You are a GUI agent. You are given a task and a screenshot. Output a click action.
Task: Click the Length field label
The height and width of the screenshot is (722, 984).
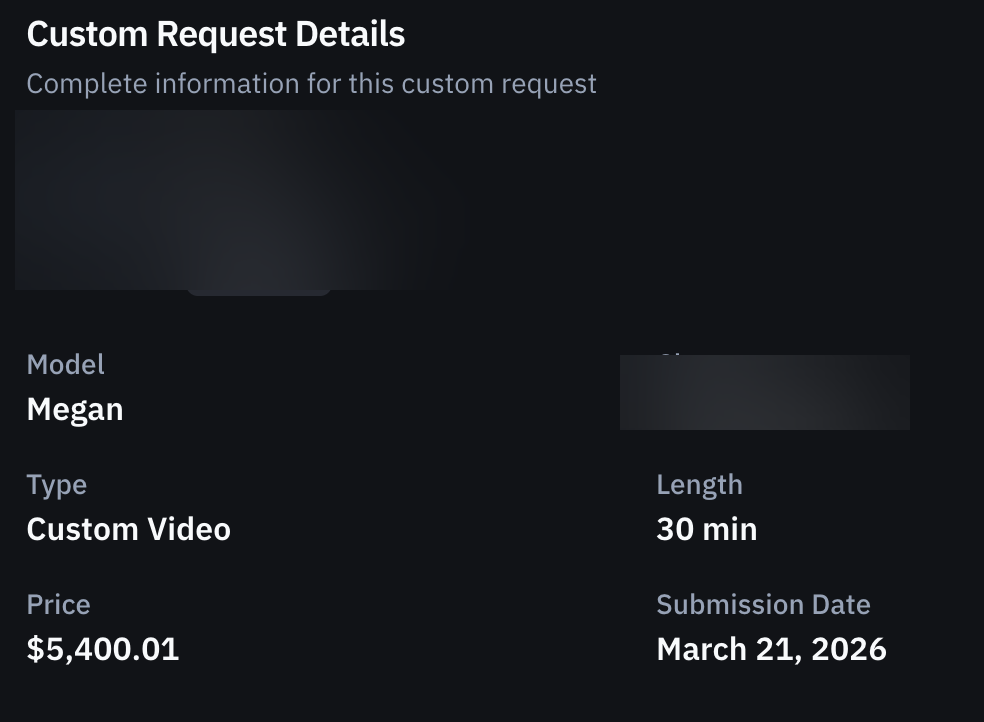click(700, 484)
